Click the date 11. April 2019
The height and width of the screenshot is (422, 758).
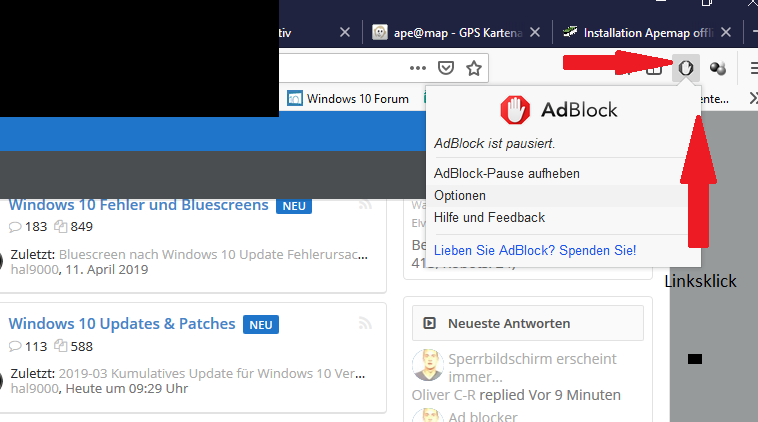tap(107, 270)
